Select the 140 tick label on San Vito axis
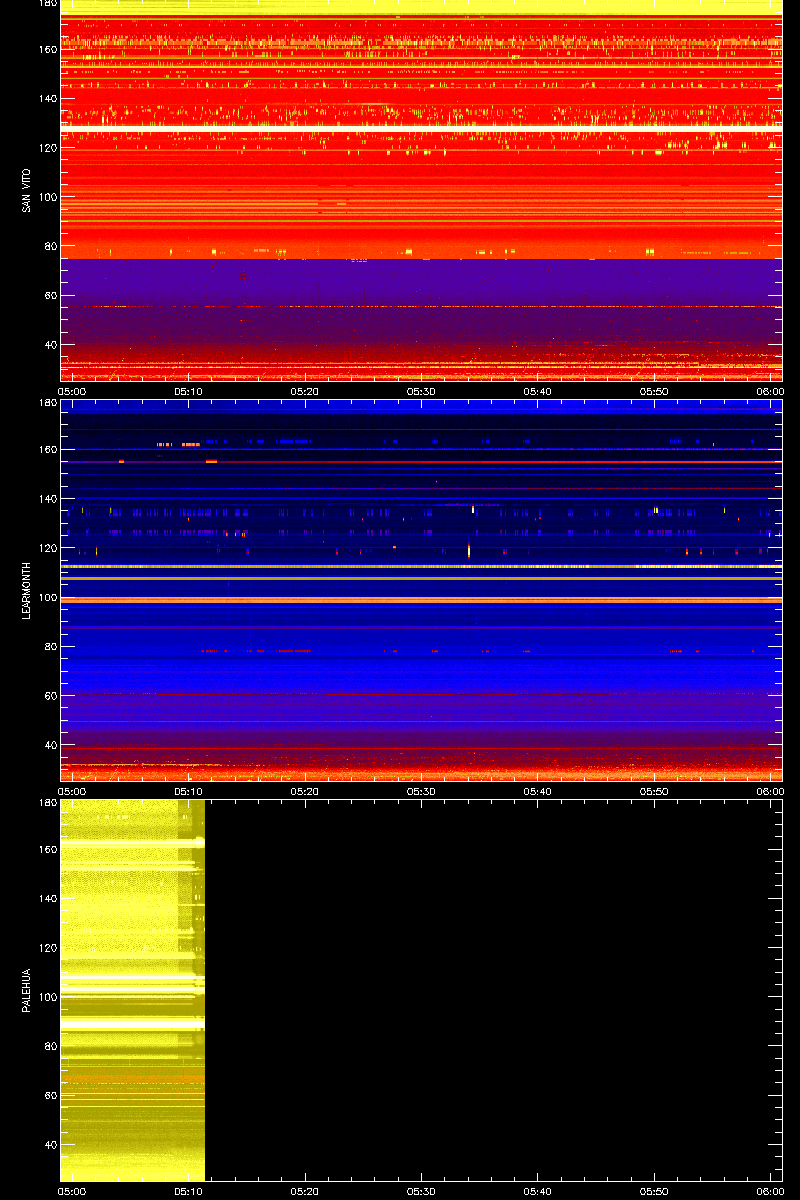Image resolution: width=800 pixels, height=1200 pixels. pyautogui.click(x=47, y=98)
